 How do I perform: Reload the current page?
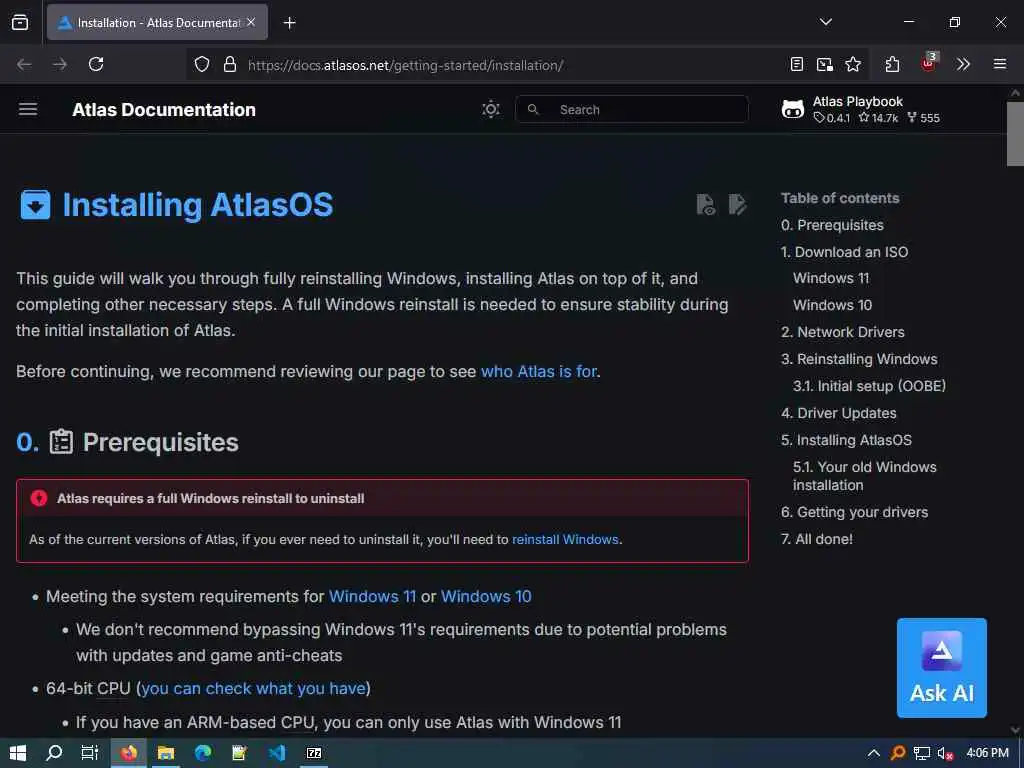point(96,64)
